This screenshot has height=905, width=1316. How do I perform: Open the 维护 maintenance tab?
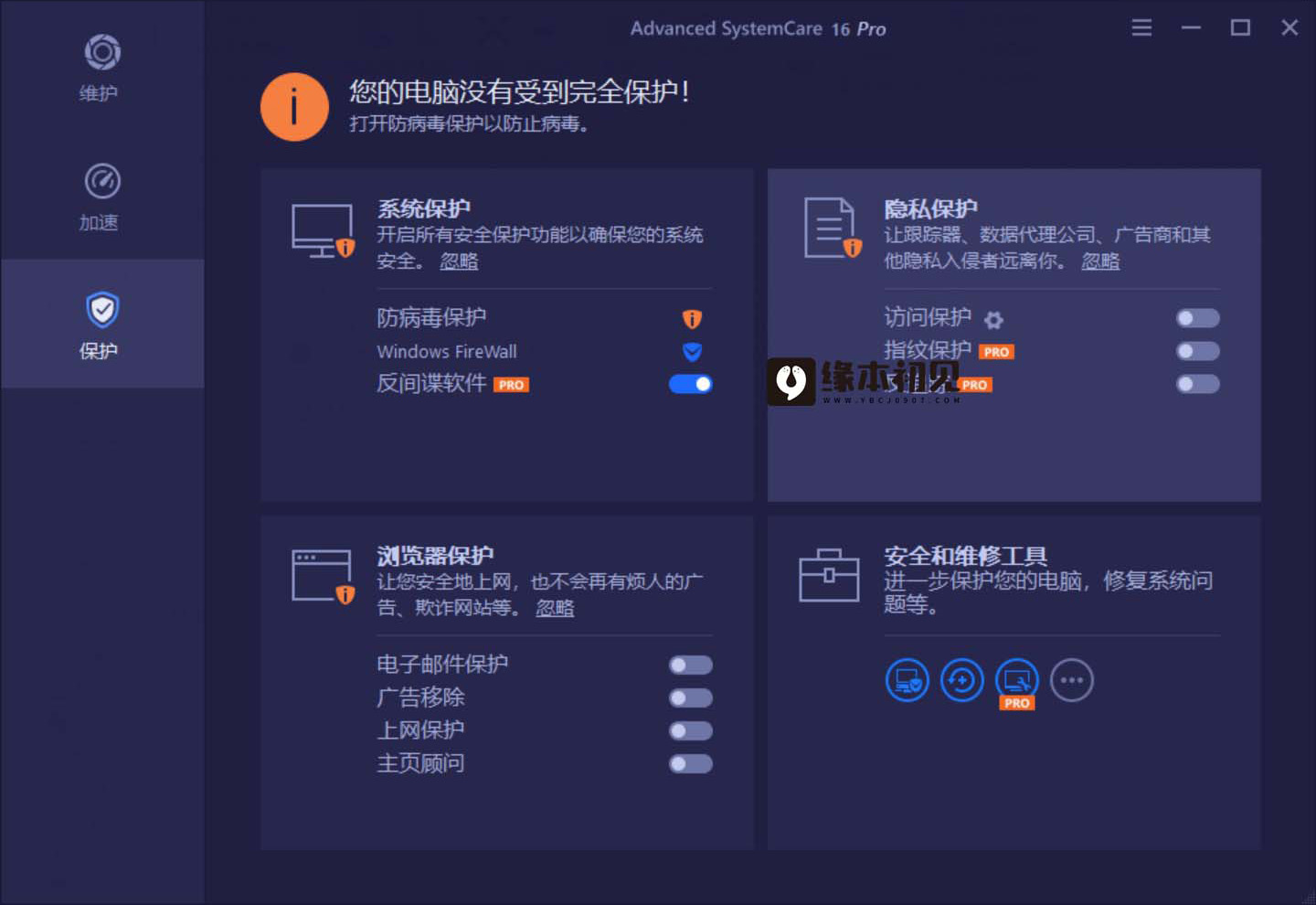coord(101,67)
